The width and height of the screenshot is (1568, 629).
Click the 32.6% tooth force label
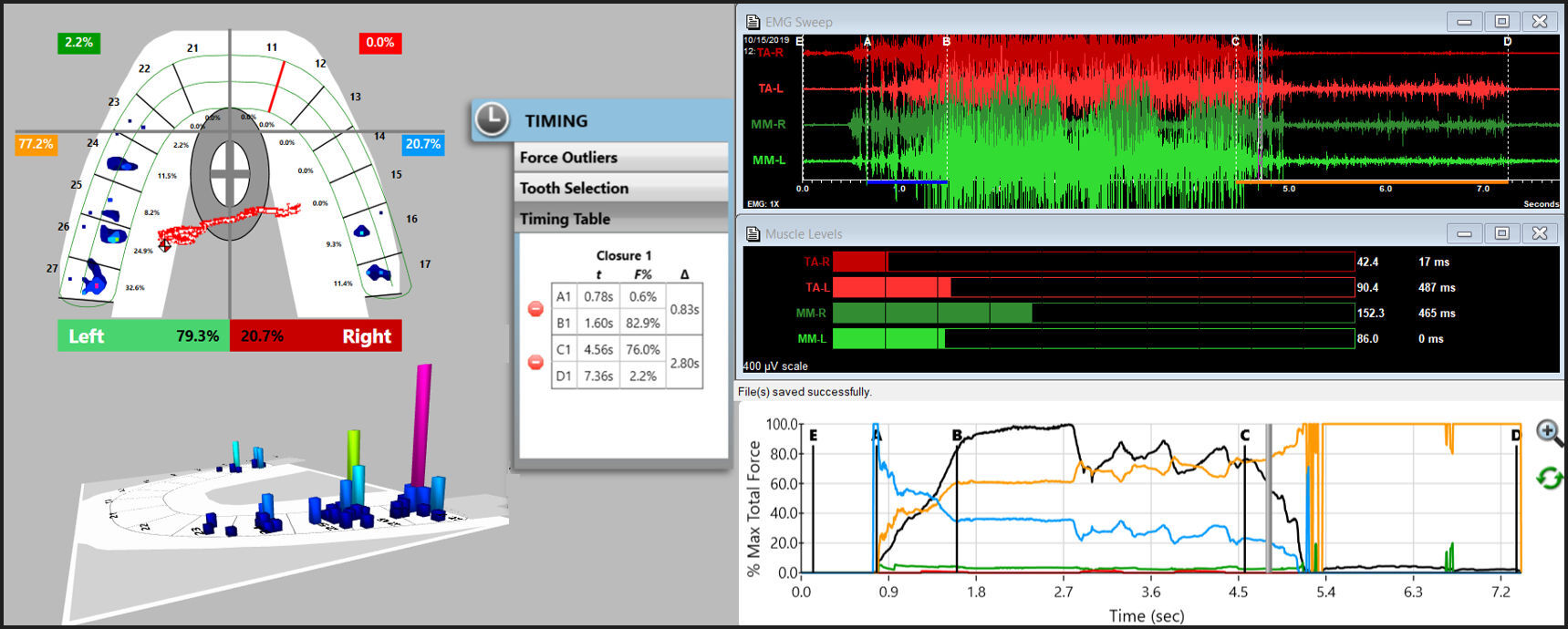[x=135, y=288]
